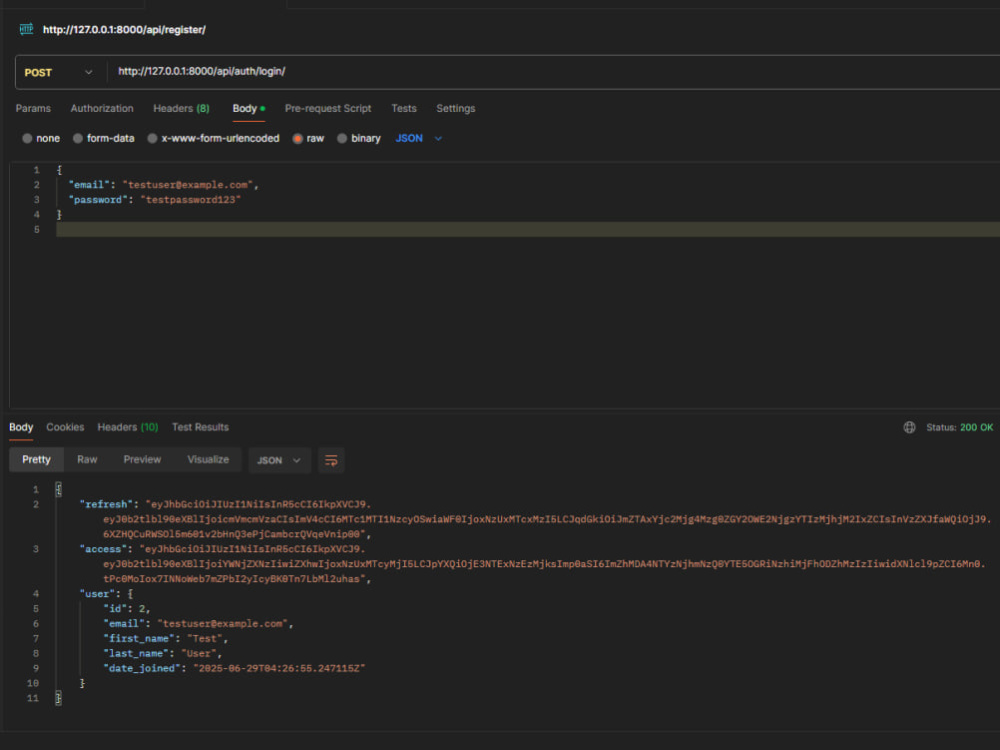Click the "id": 2 line in response

coord(126,609)
